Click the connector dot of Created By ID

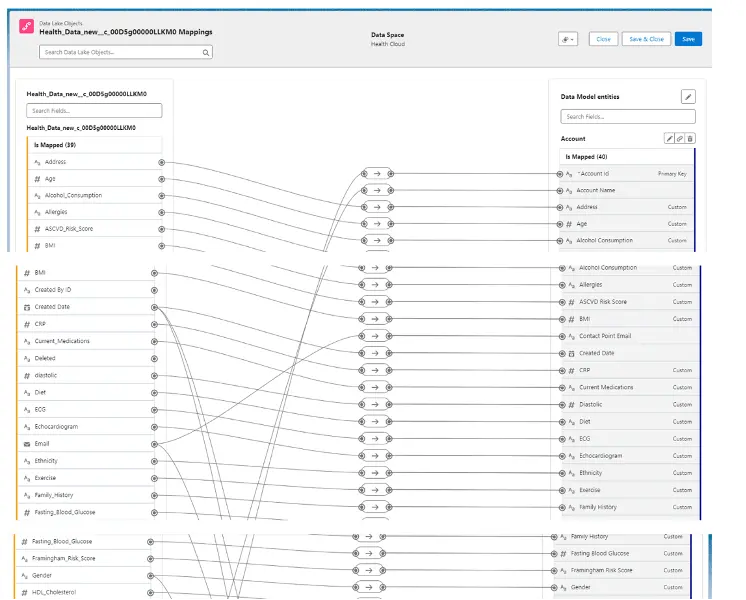tap(154, 290)
